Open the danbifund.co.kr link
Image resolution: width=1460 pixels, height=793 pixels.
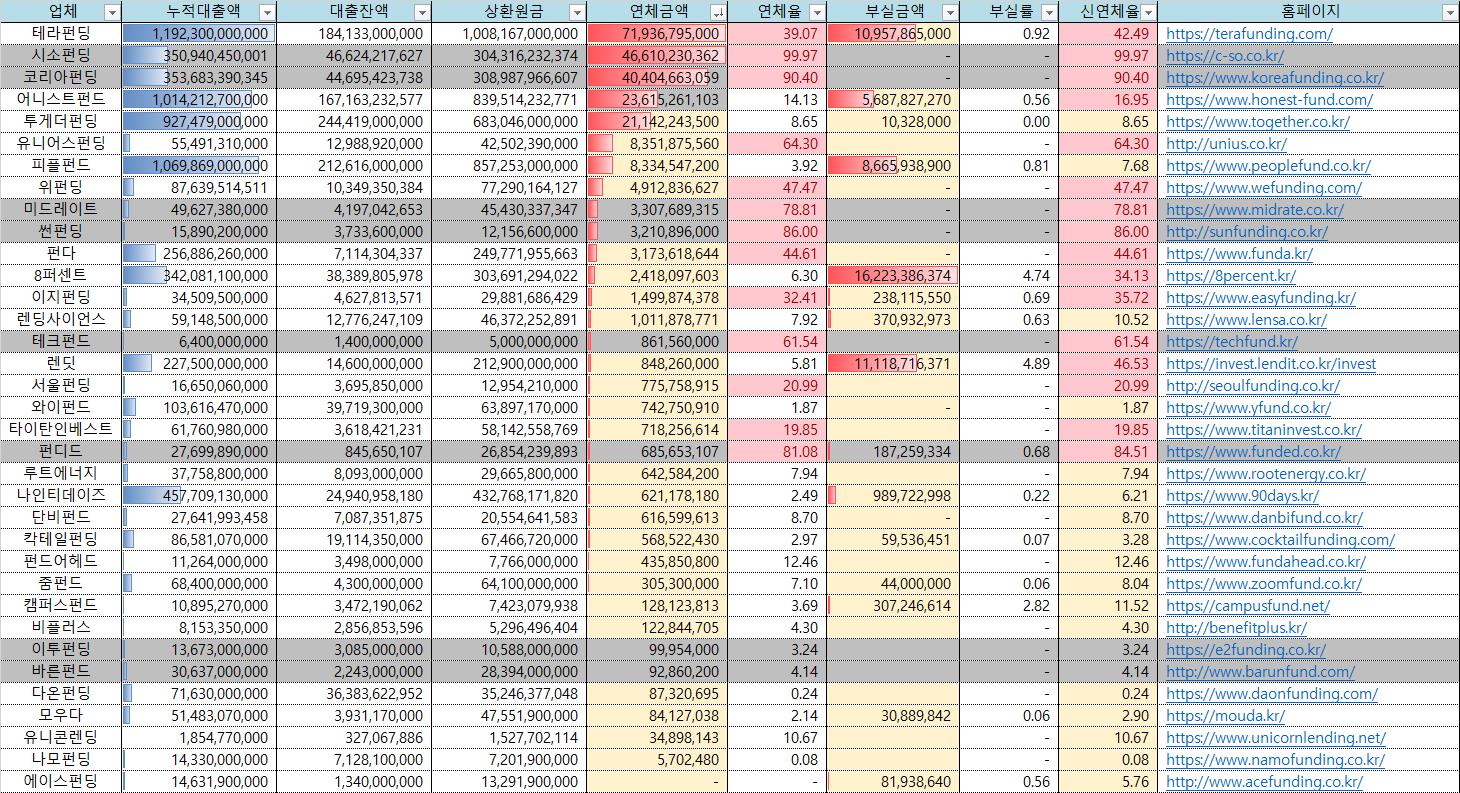pos(1264,518)
